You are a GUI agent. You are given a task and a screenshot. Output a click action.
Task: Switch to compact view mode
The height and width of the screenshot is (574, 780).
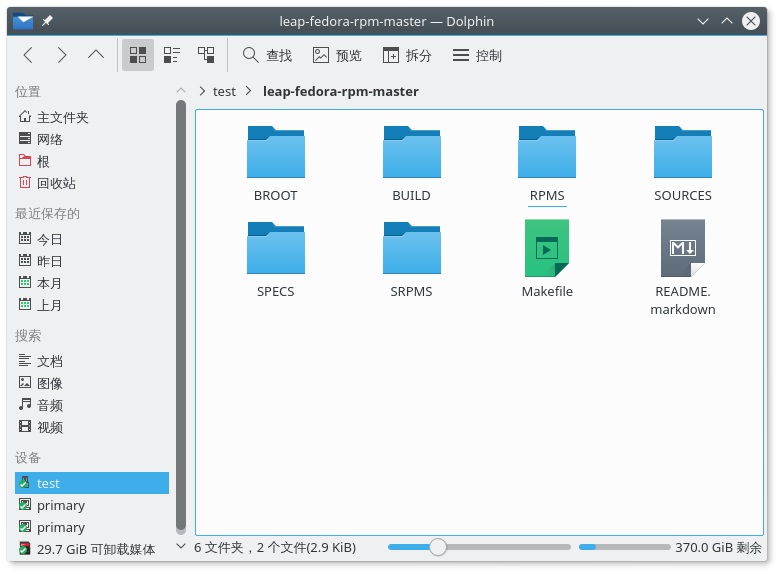pos(172,55)
